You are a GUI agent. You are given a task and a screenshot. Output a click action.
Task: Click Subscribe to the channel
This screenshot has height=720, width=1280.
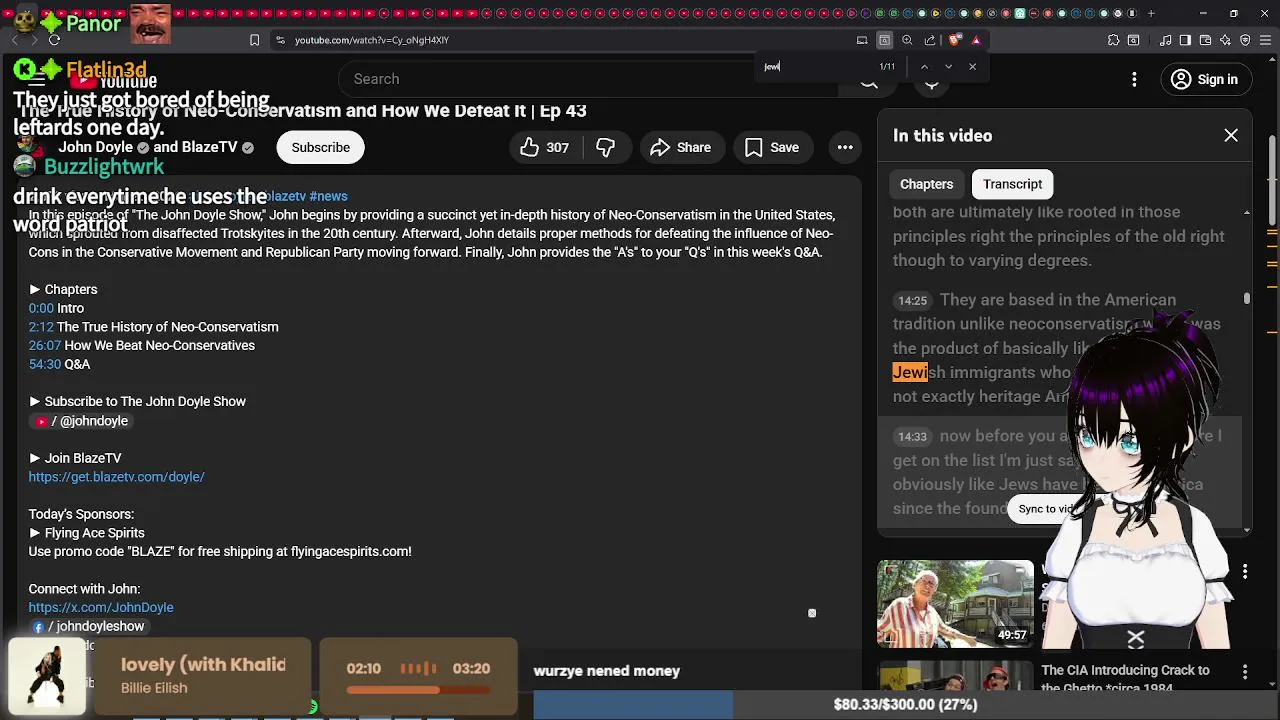pyautogui.click(x=321, y=148)
